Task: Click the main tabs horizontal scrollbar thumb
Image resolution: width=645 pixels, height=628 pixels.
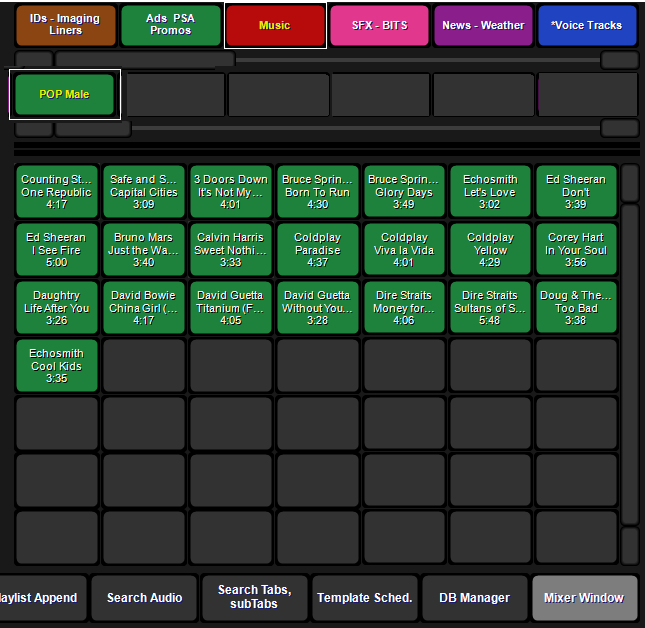Action: click(x=145, y=60)
